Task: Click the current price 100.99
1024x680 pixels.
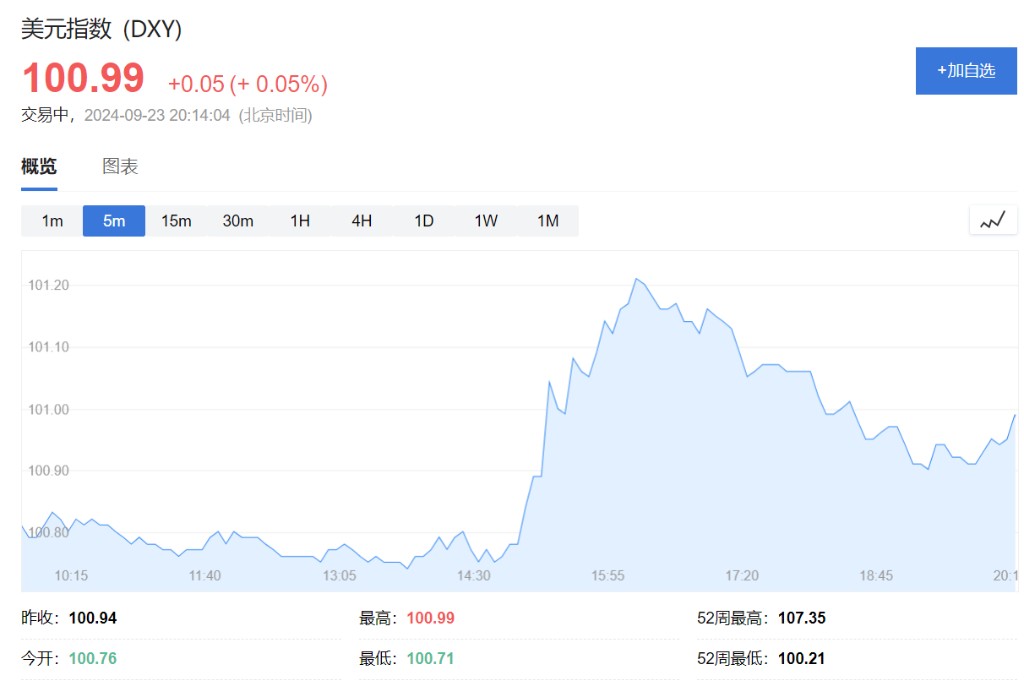Action: [83, 79]
